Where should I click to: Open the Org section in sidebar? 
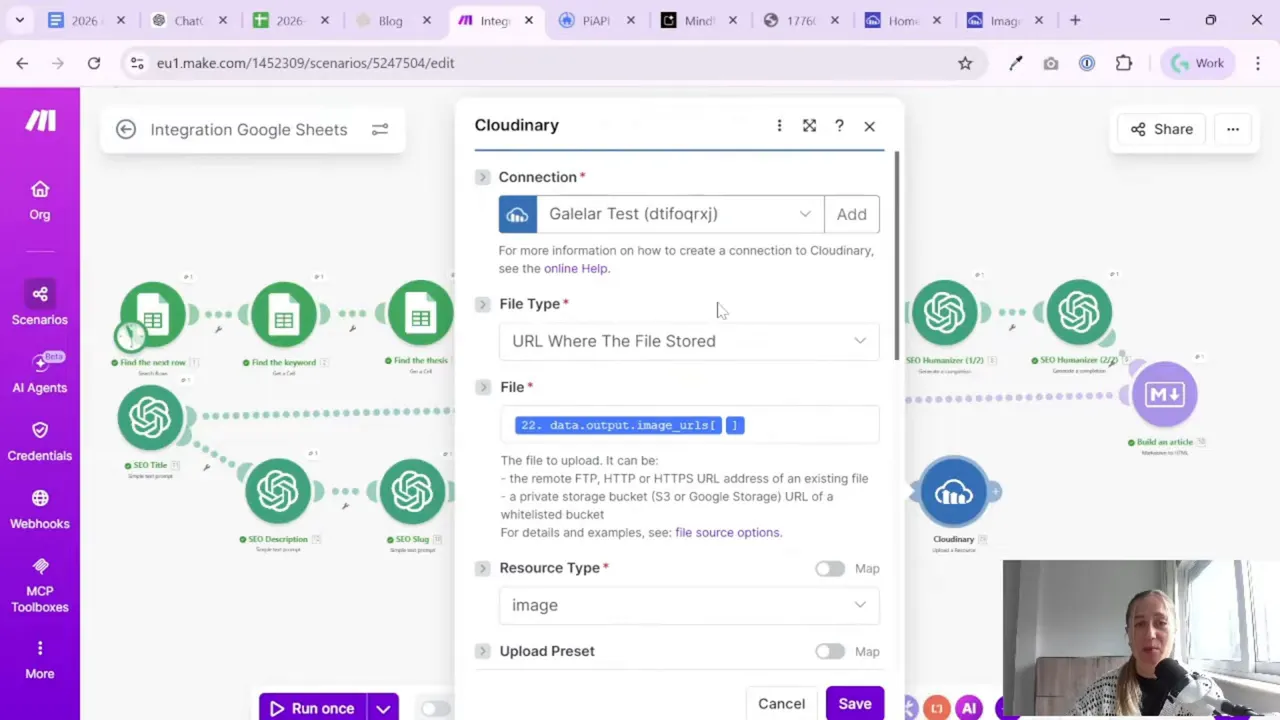[x=40, y=200]
